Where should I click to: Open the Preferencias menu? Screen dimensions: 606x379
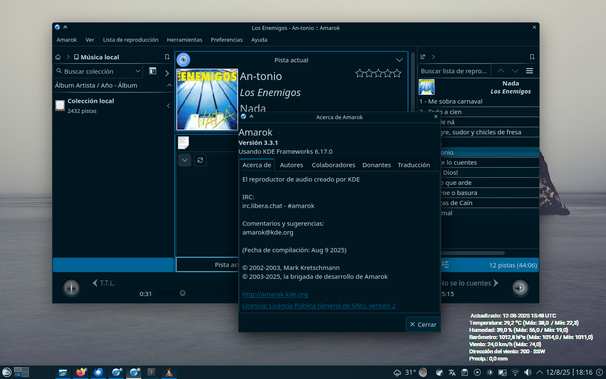(x=226, y=40)
